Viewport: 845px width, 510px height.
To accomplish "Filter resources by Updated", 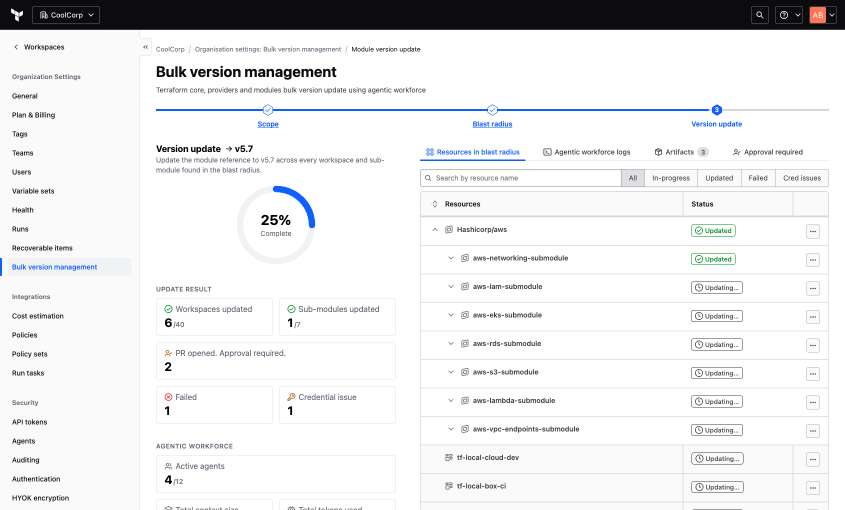I will (x=719, y=178).
